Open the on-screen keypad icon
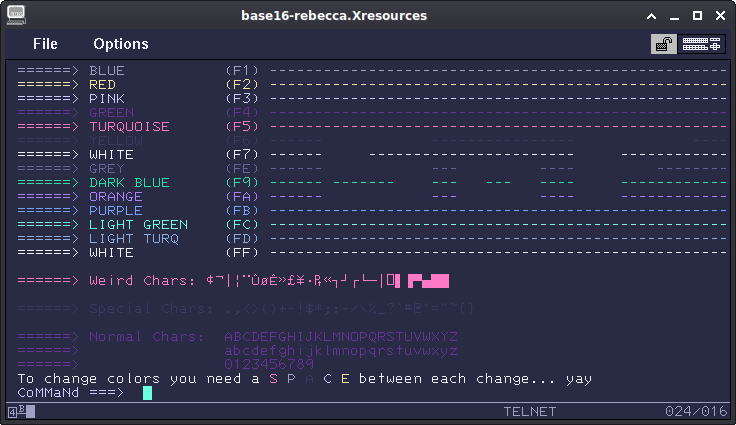The height and width of the screenshot is (425, 736). click(x=701, y=44)
